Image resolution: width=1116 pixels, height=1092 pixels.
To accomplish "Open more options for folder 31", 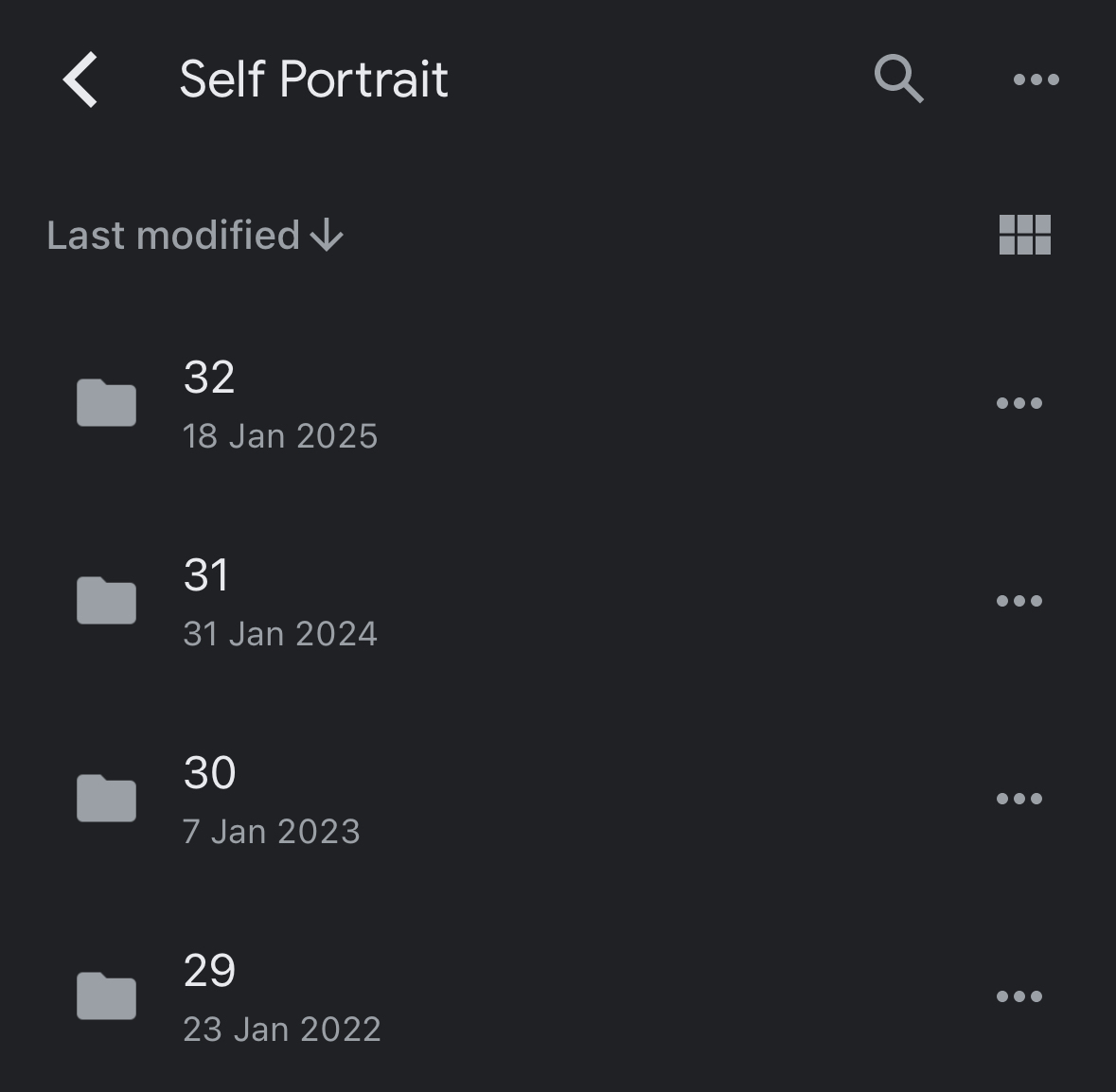I will click(x=1019, y=601).
